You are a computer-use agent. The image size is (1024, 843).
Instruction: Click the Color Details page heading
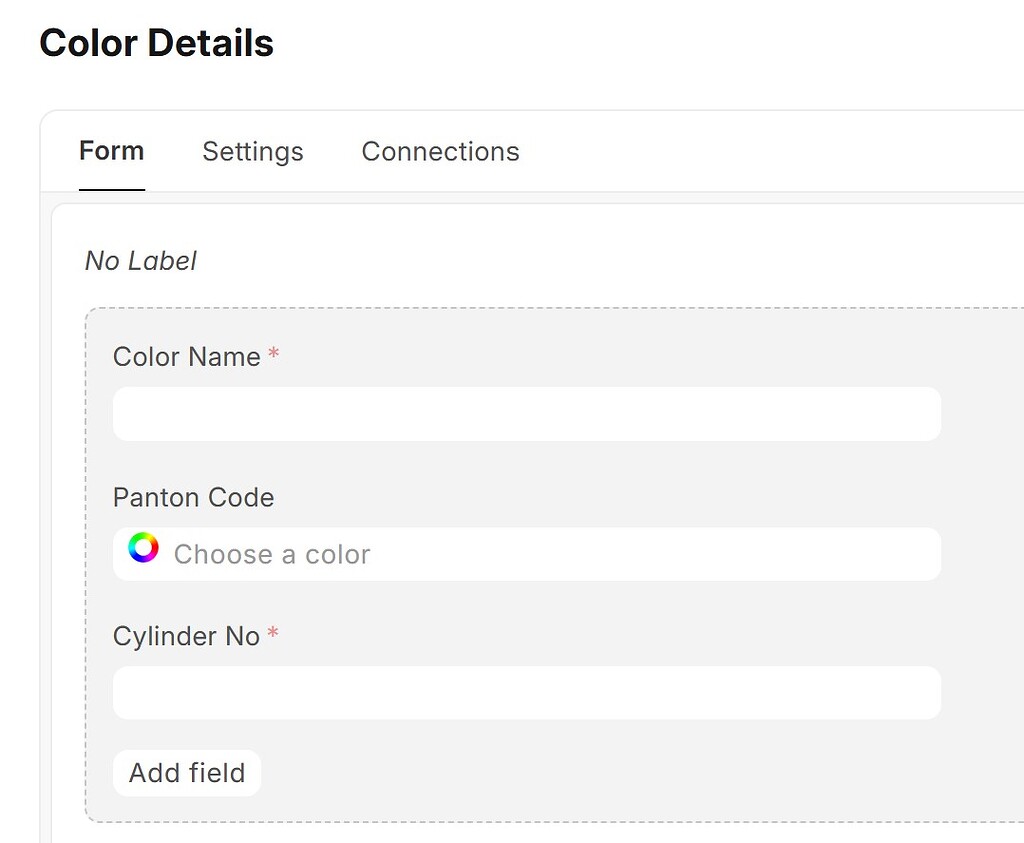156,43
